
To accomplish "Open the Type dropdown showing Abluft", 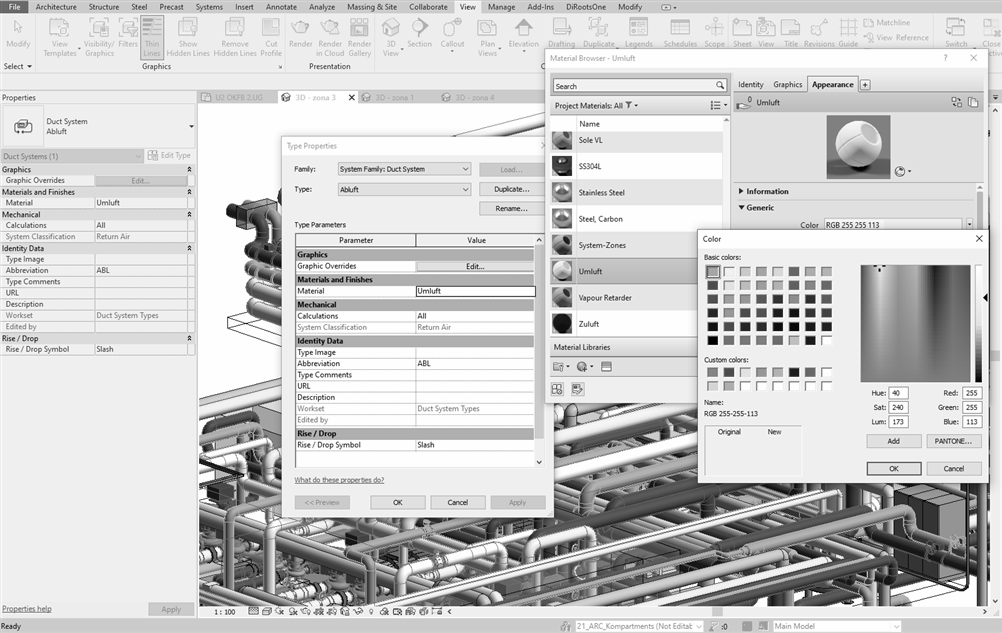I will tap(403, 189).
